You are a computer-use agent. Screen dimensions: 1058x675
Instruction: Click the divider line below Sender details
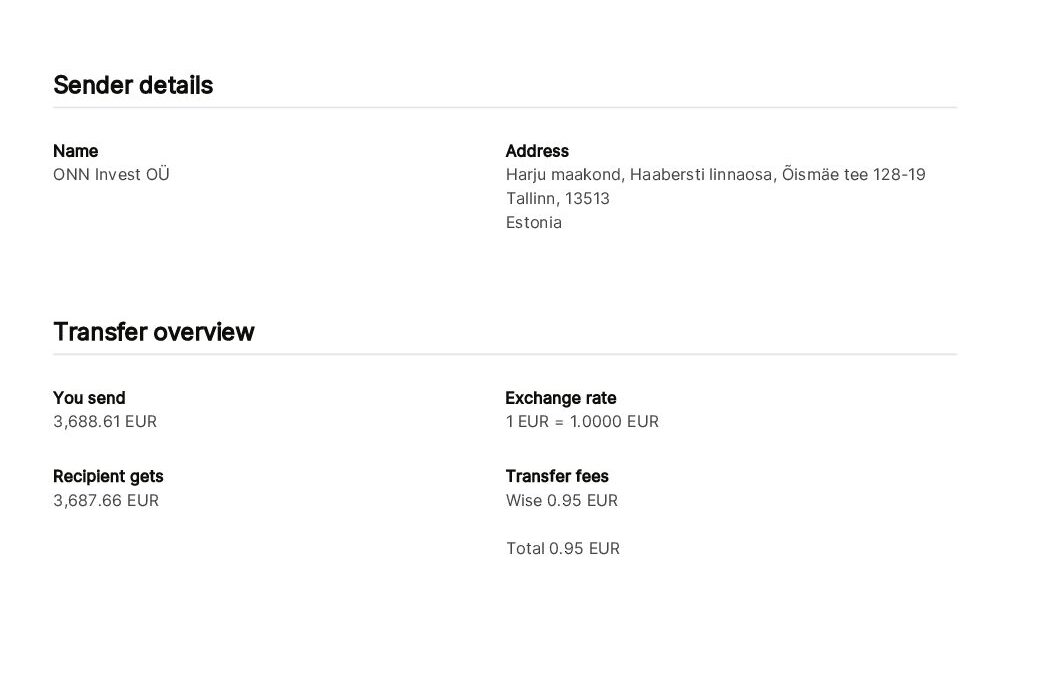504,107
